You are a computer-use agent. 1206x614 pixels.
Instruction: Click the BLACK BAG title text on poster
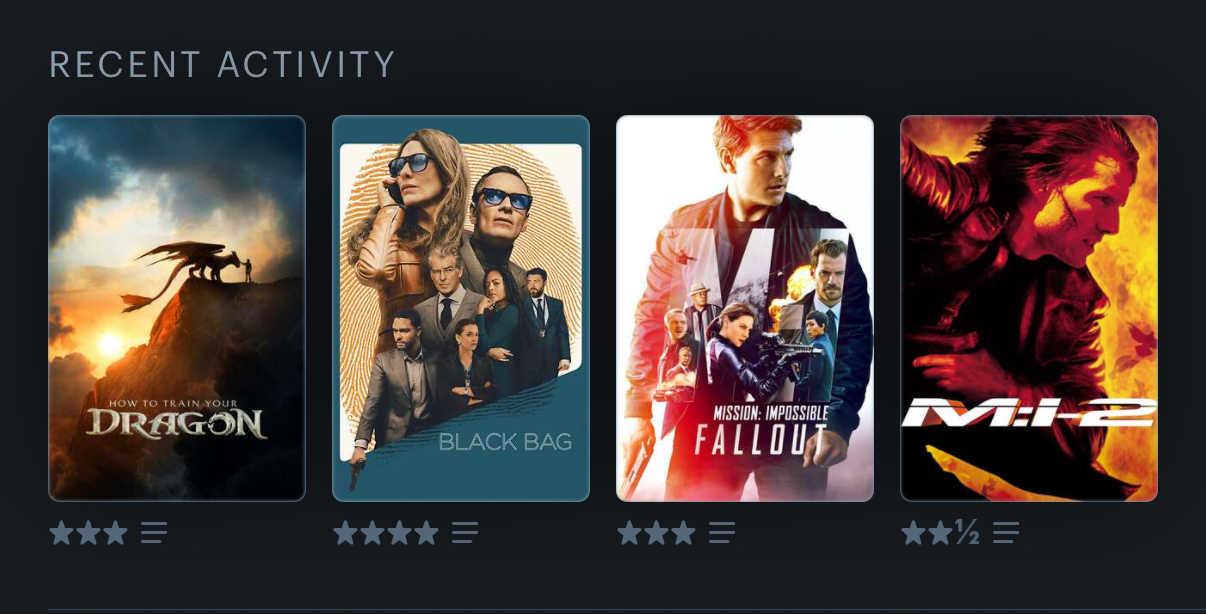pyautogui.click(x=505, y=442)
